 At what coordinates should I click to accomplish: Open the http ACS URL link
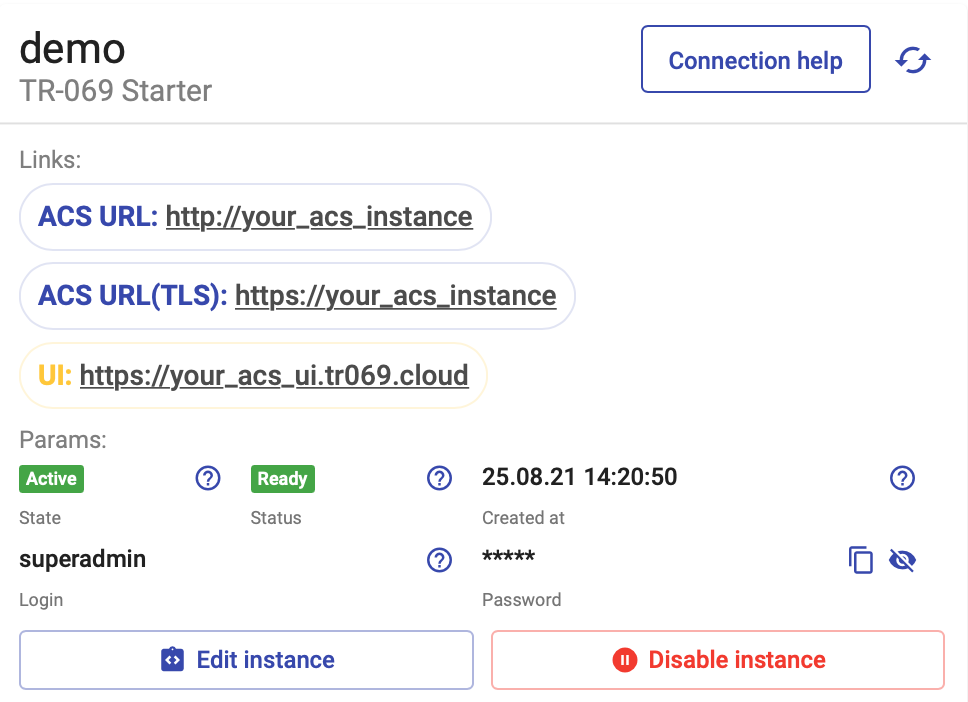click(320, 216)
